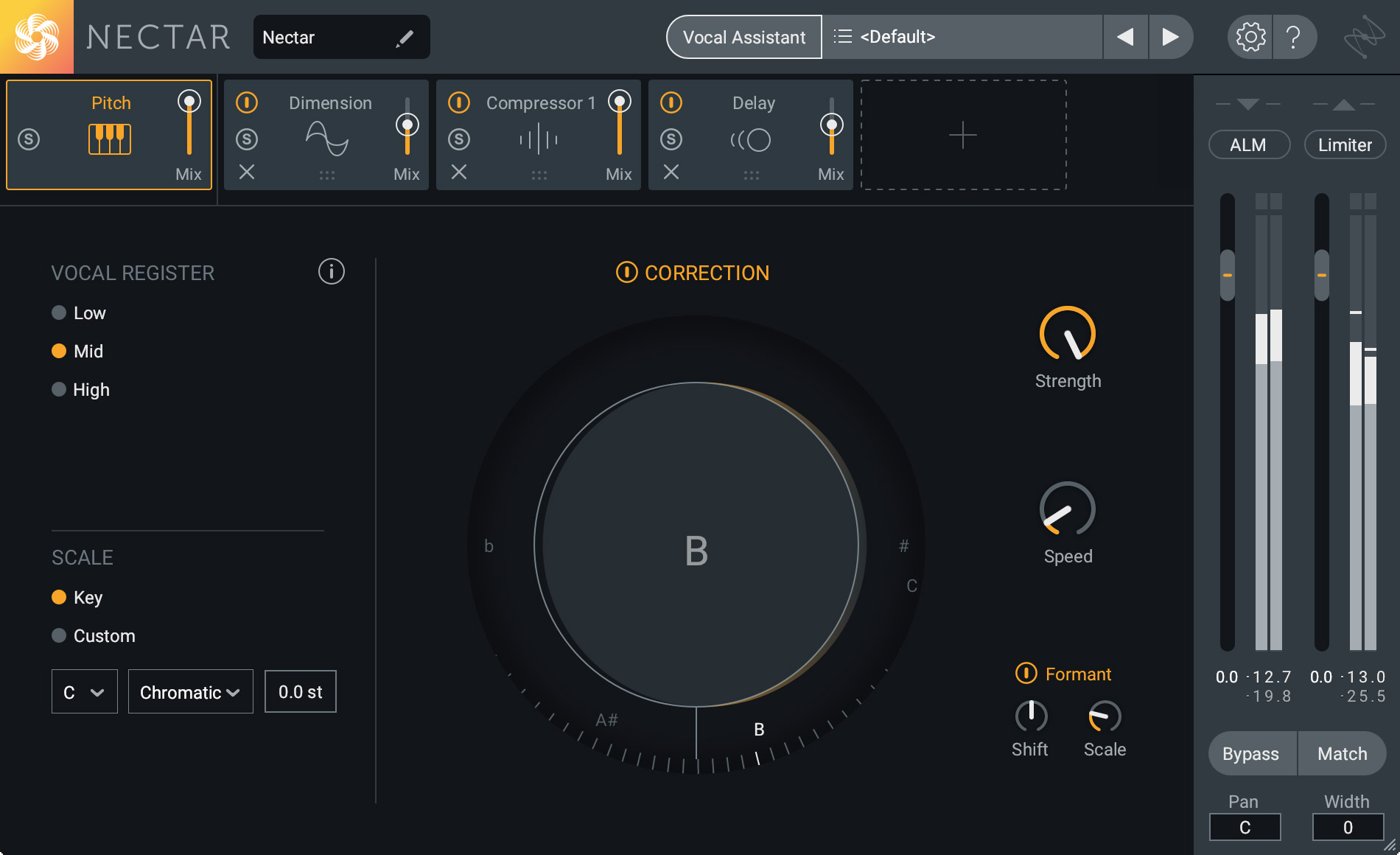Add a new module to the chain
This screenshot has width=1400, height=855.
pos(962,134)
